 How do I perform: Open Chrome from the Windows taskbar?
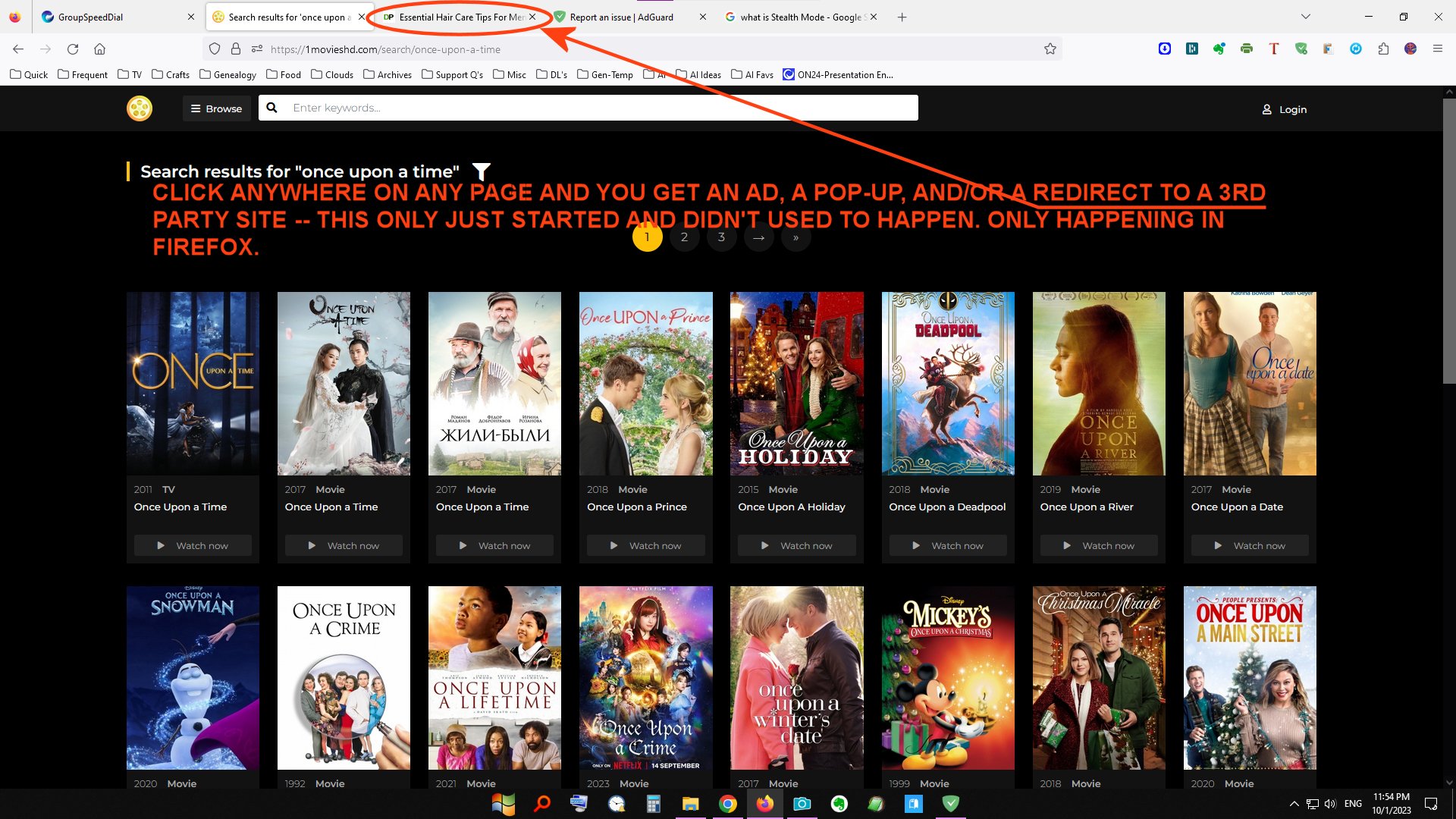click(727, 804)
